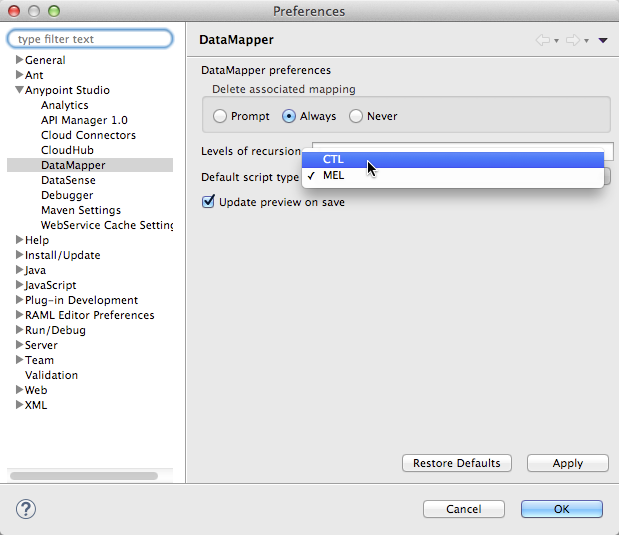Screen dimensions: 619x535
Task: Select the Prompt radio button
Action: (220, 116)
